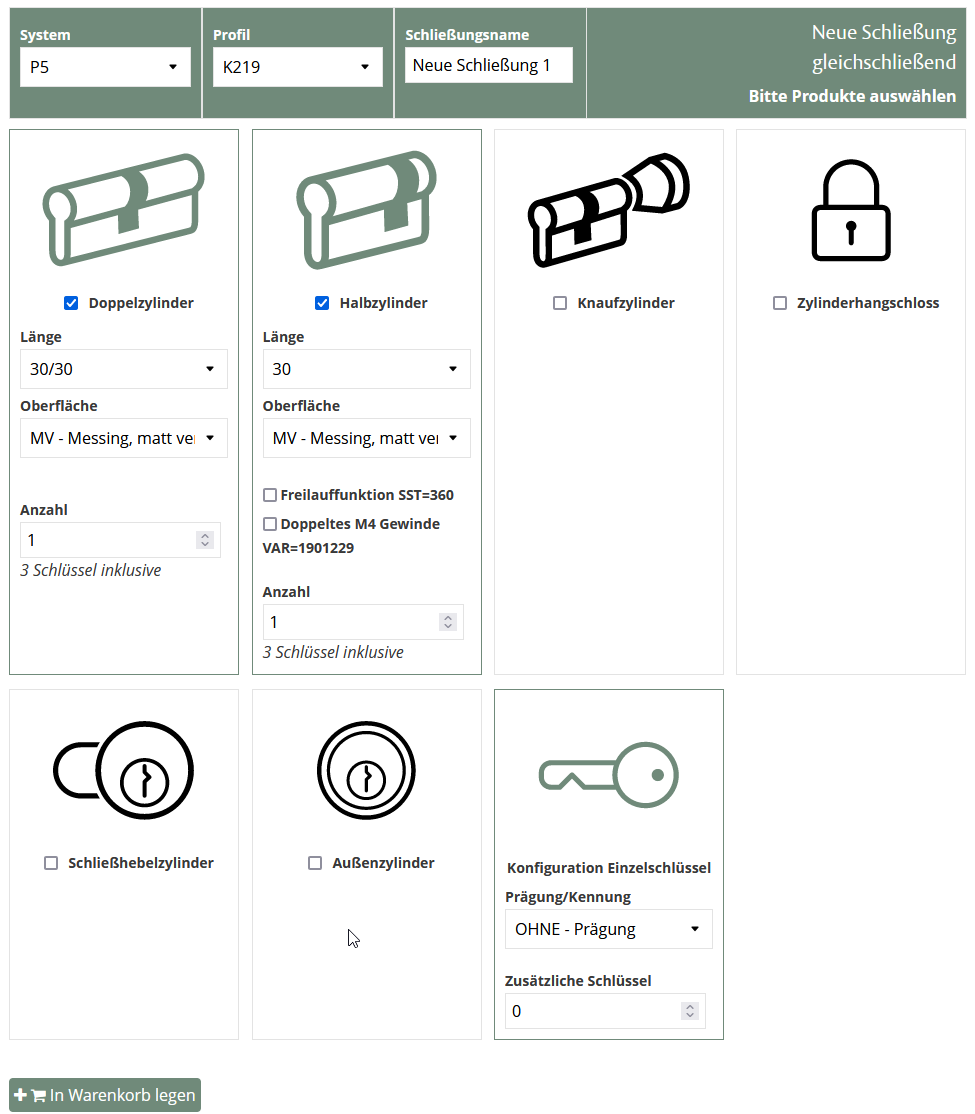Viewport: 975px width, 1114px height.
Task: Enable Doppeltes M4 Gewinde option
Action: (x=270, y=524)
